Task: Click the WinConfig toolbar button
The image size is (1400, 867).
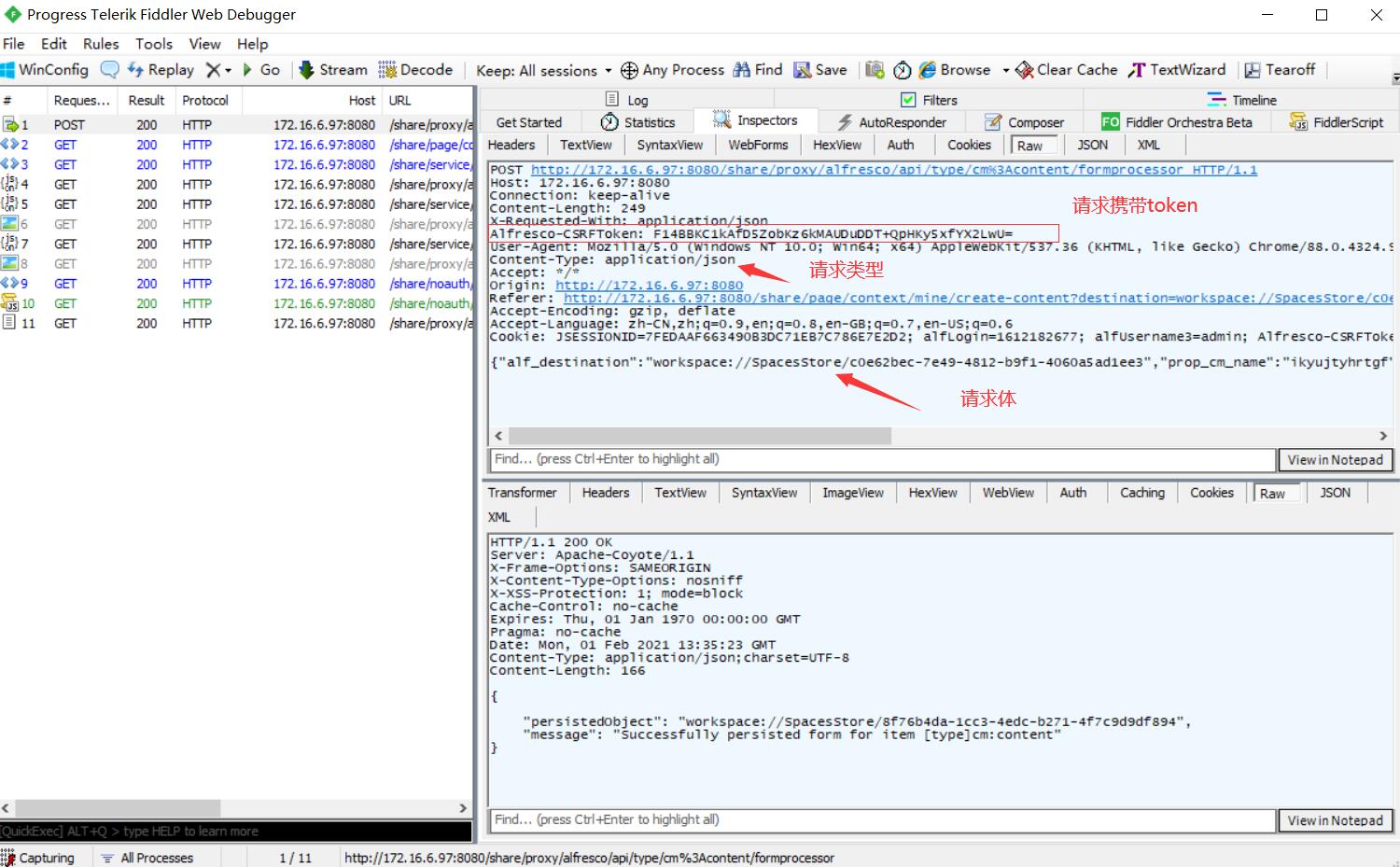Action: pyautogui.click(x=45, y=70)
